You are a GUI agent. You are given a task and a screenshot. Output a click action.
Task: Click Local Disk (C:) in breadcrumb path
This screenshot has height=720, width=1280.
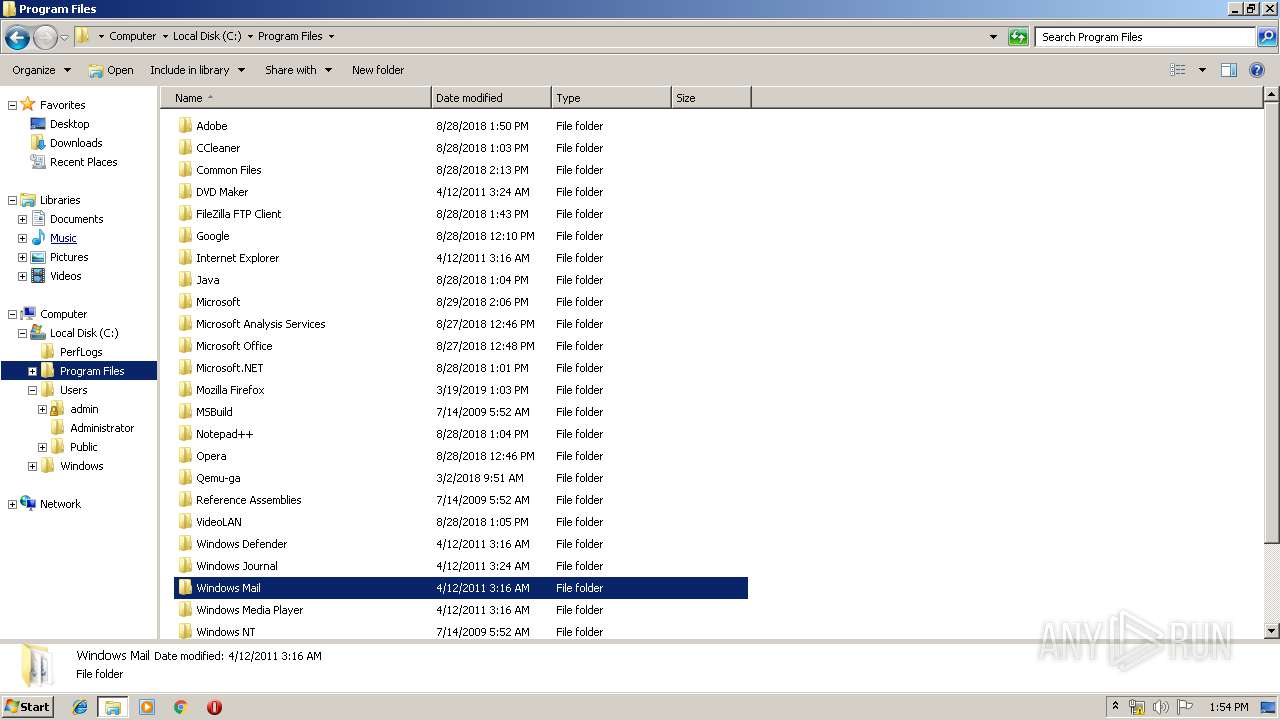tap(207, 36)
